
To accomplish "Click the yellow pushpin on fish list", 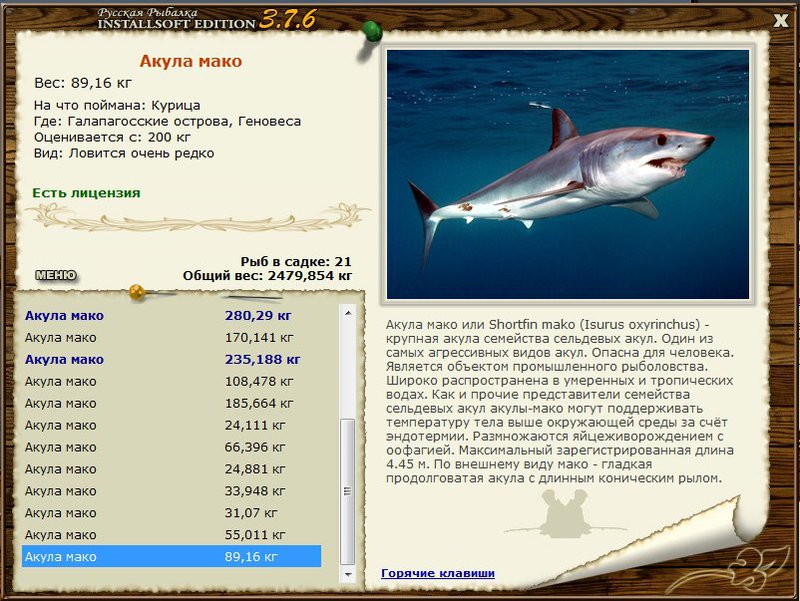I will [137, 292].
